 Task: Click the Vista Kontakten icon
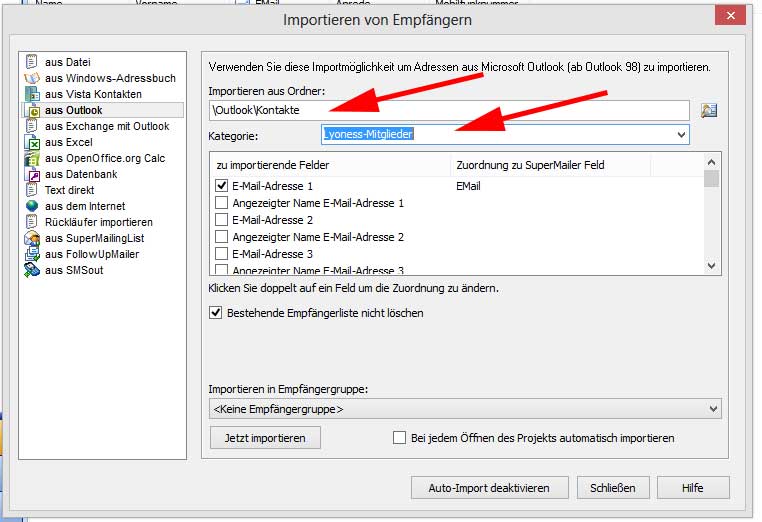pyautogui.click(x=32, y=94)
